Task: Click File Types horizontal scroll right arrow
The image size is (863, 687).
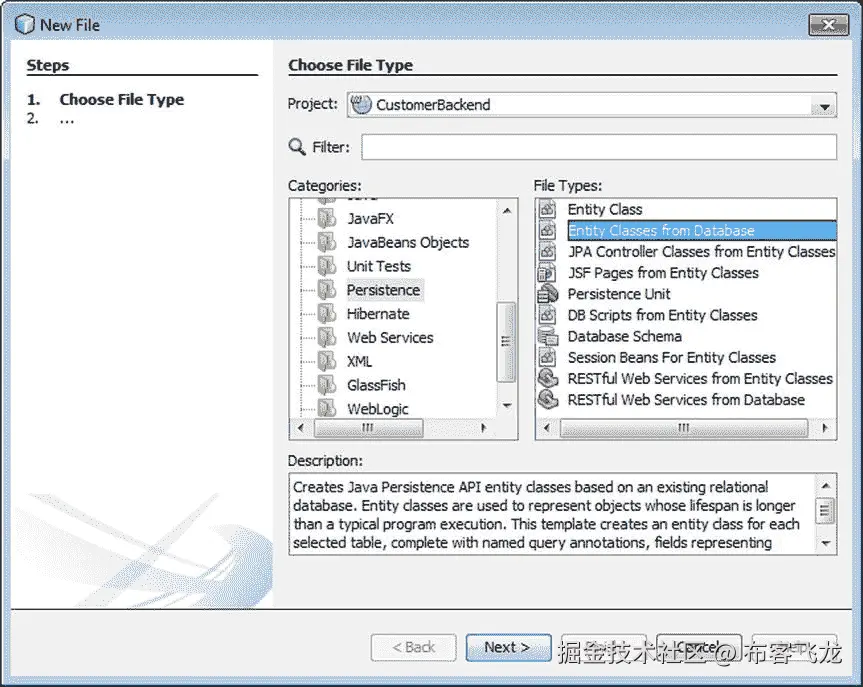Action: click(x=824, y=428)
